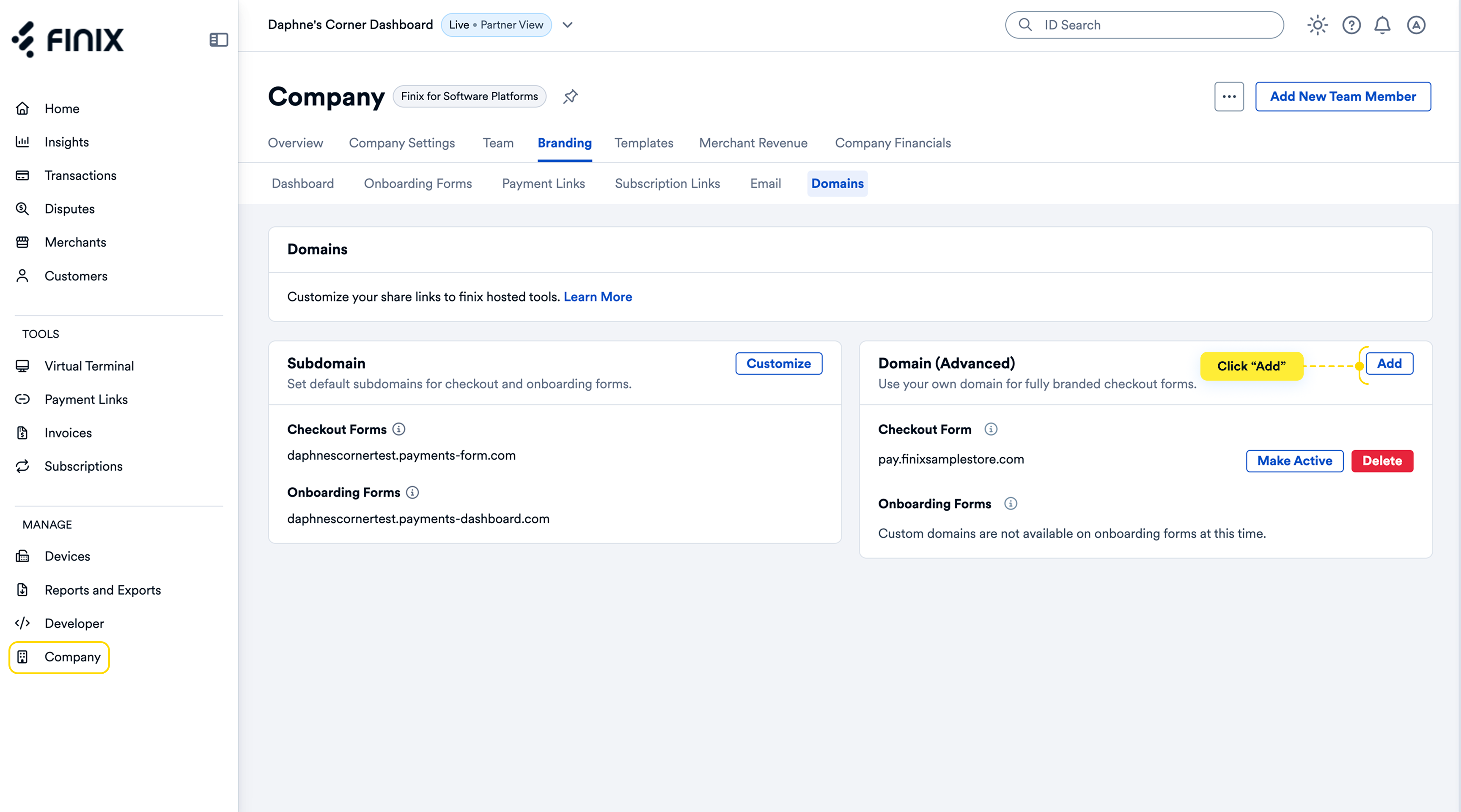
Task: Open the three-dot more options menu
Action: 1229,96
